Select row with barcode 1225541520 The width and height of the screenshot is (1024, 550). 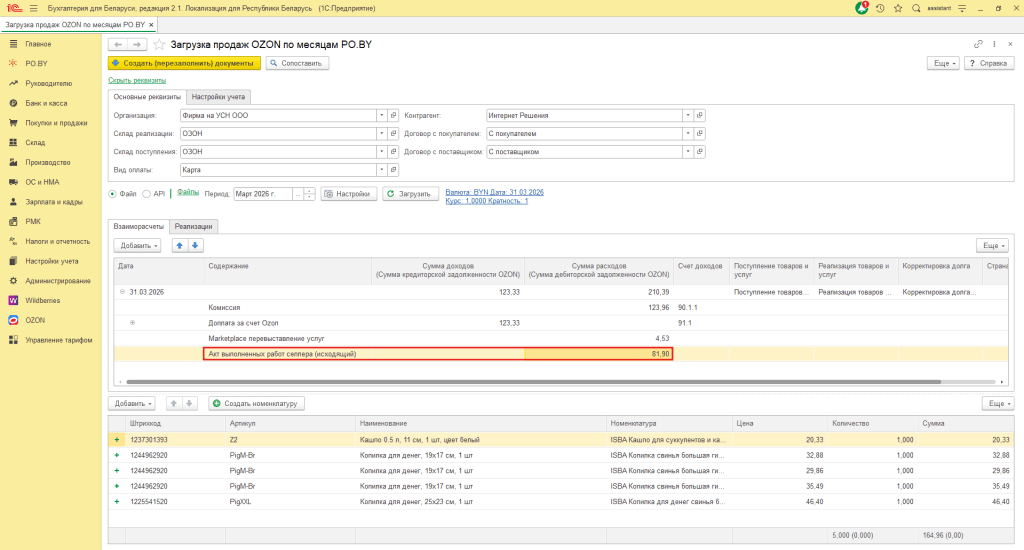pos(561,502)
